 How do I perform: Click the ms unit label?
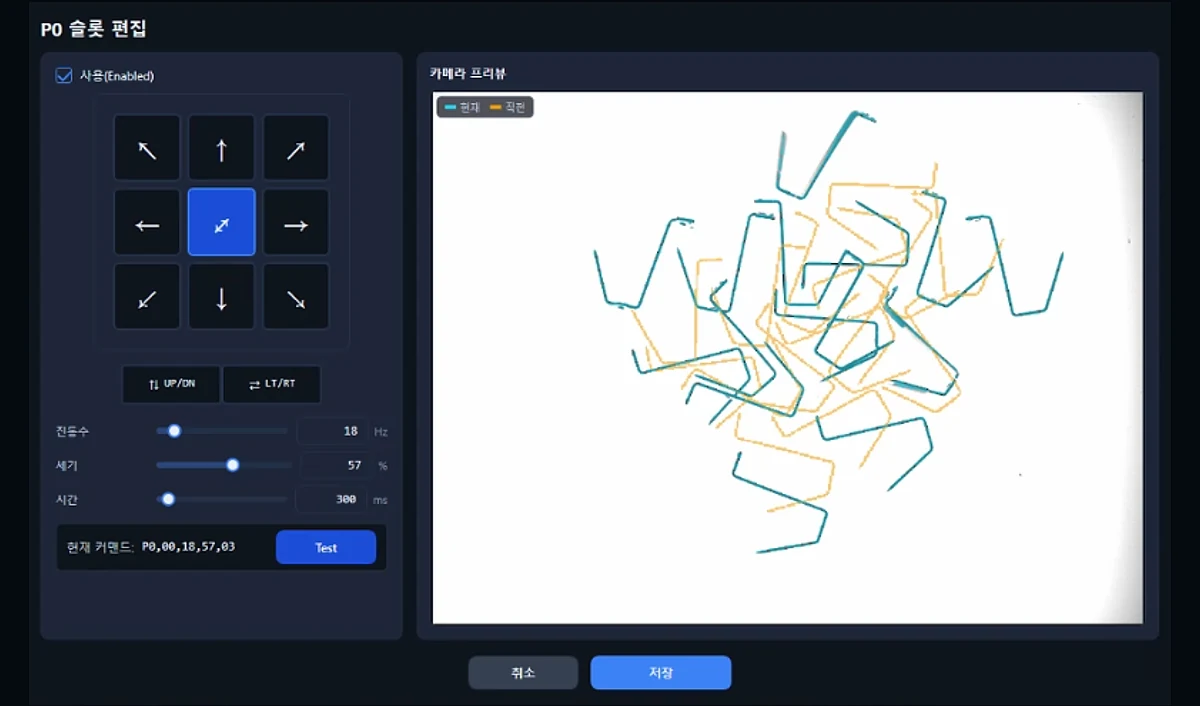tap(380, 500)
